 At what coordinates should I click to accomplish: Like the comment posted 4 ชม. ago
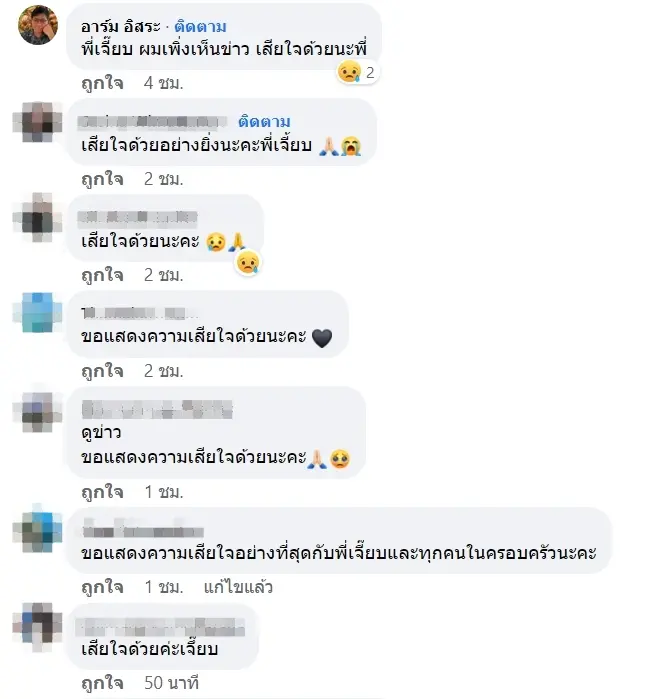tap(102, 83)
